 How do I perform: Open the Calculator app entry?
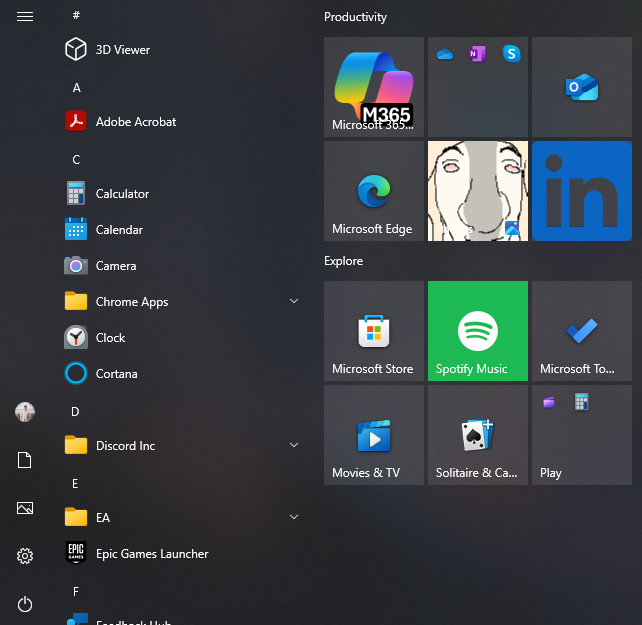coord(182,194)
